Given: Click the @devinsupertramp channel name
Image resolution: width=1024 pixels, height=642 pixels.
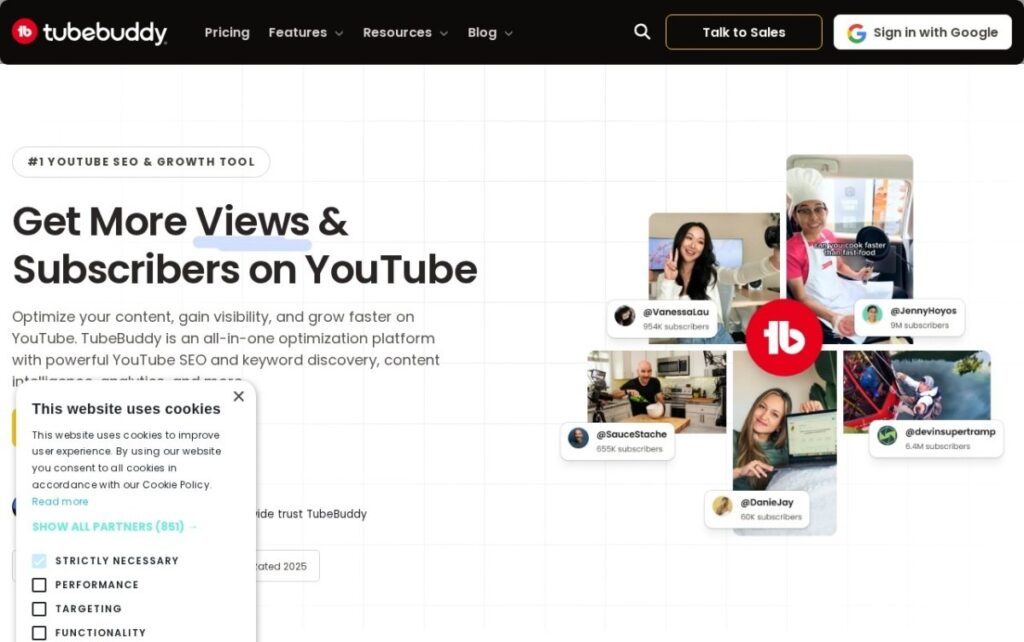Looking at the screenshot, I should click(950, 432).
